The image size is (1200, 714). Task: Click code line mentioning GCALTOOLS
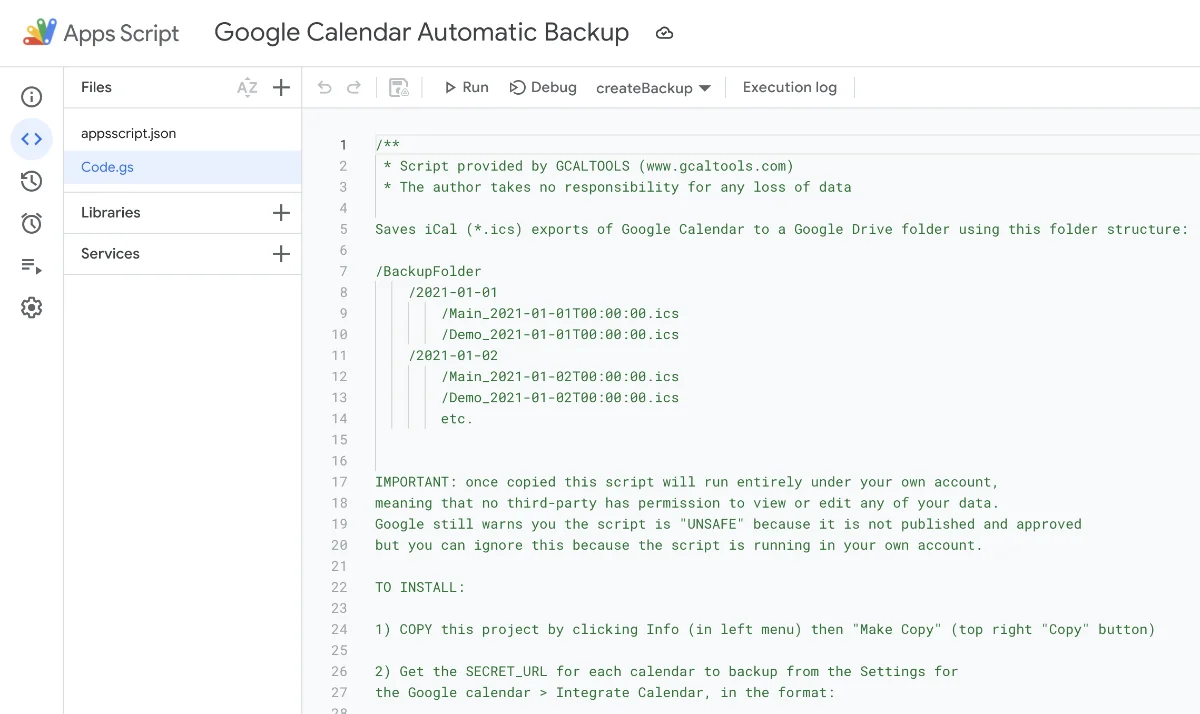click(588, 166)
